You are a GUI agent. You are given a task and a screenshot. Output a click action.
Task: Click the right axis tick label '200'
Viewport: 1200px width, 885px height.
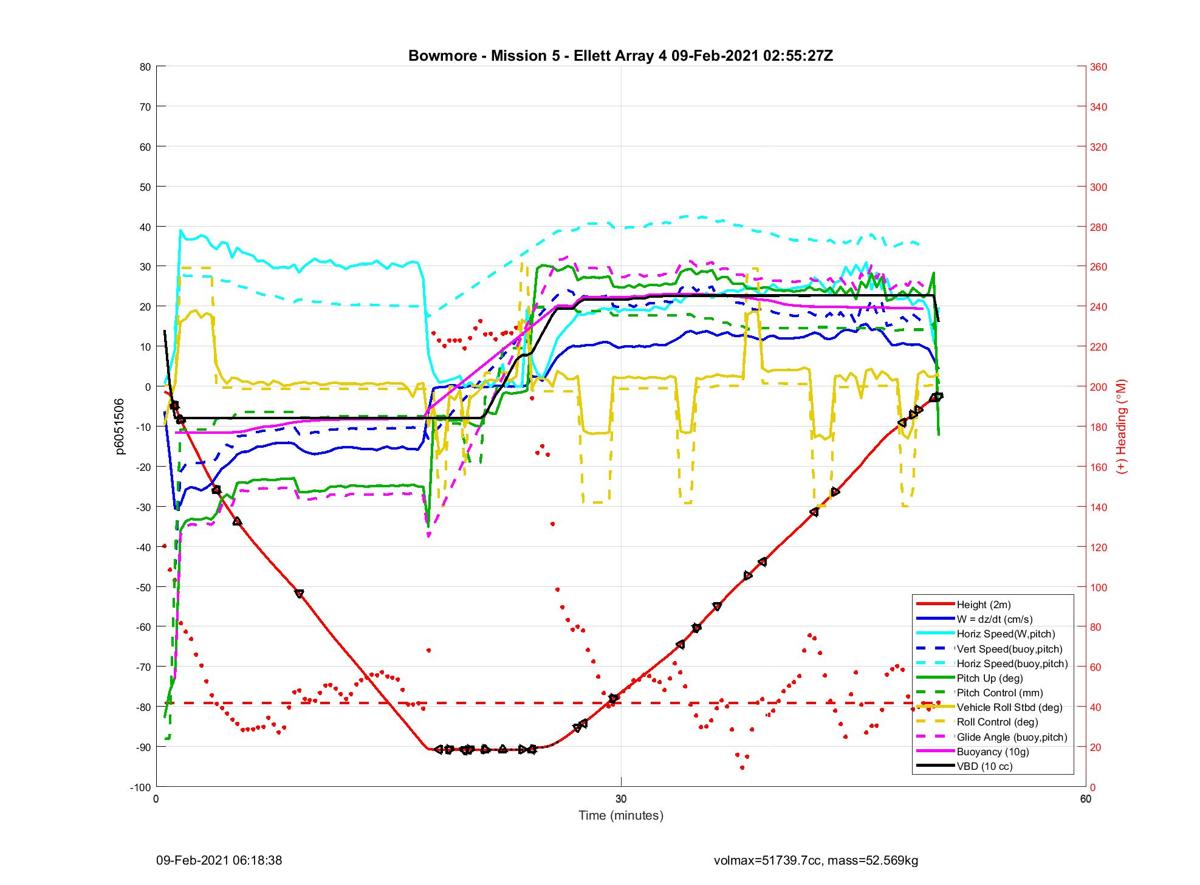tap(1099, 387)
